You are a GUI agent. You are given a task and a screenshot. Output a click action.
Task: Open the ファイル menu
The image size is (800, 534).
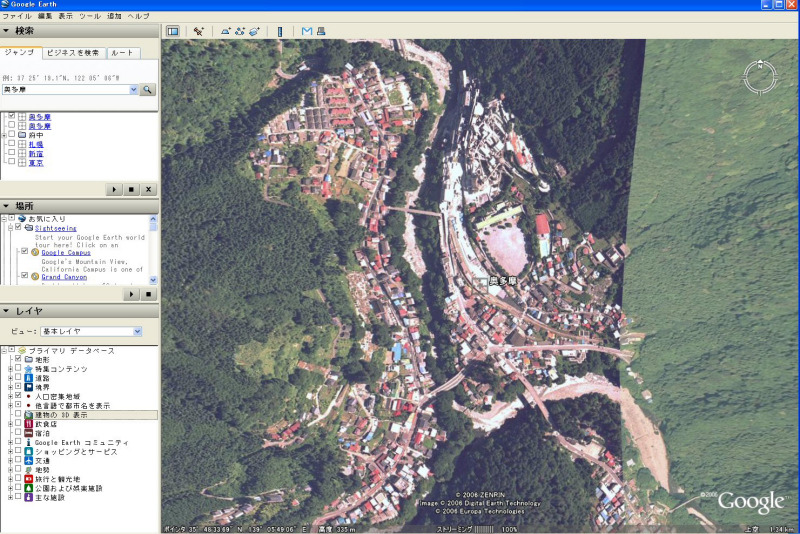[x=16, y=16]
